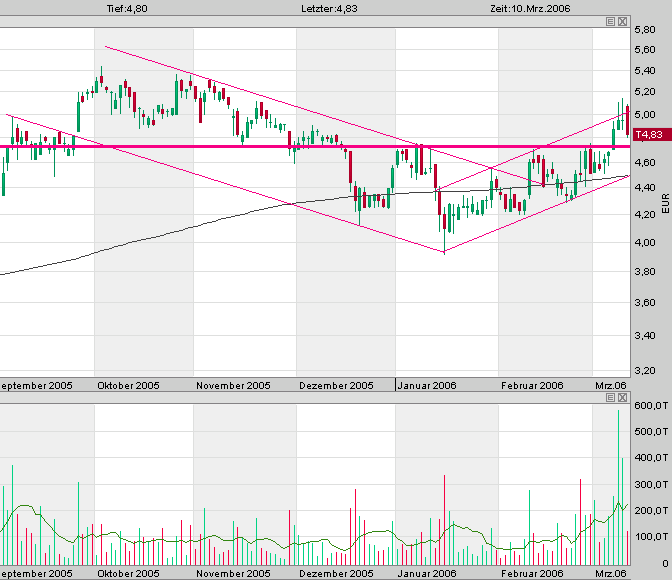This screenshot has height=580, width=672.
Task: Click the 5,40 price axis label
Action: pyautogui.click(x=645, y=70)
